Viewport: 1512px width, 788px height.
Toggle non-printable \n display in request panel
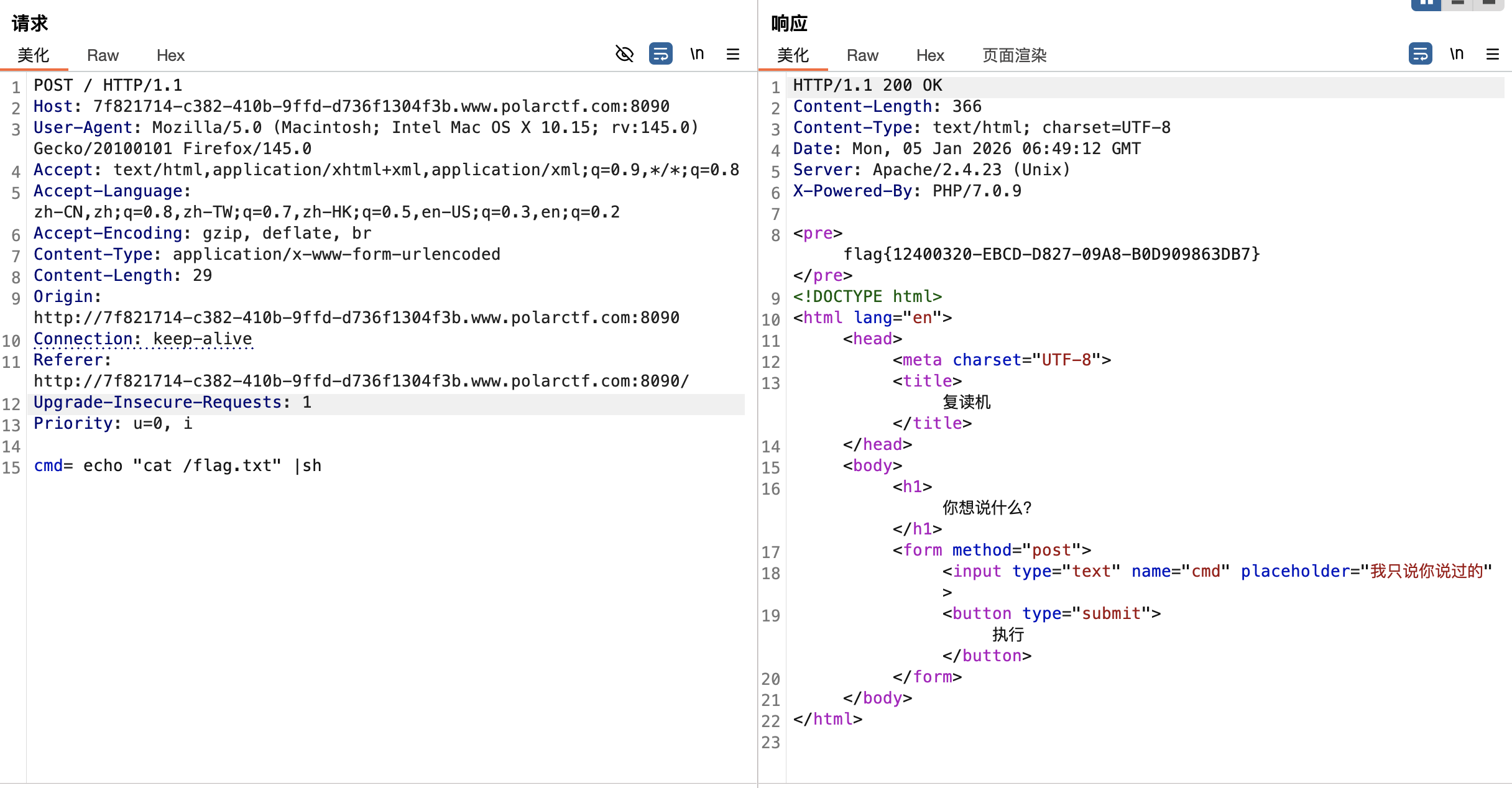[697, 54]
